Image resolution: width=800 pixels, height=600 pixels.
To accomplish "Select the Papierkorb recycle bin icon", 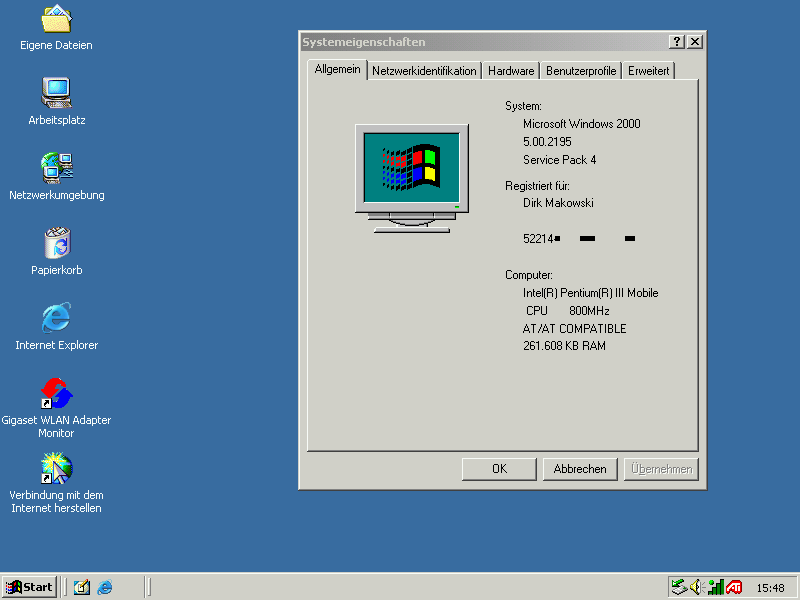I will 57,243.
